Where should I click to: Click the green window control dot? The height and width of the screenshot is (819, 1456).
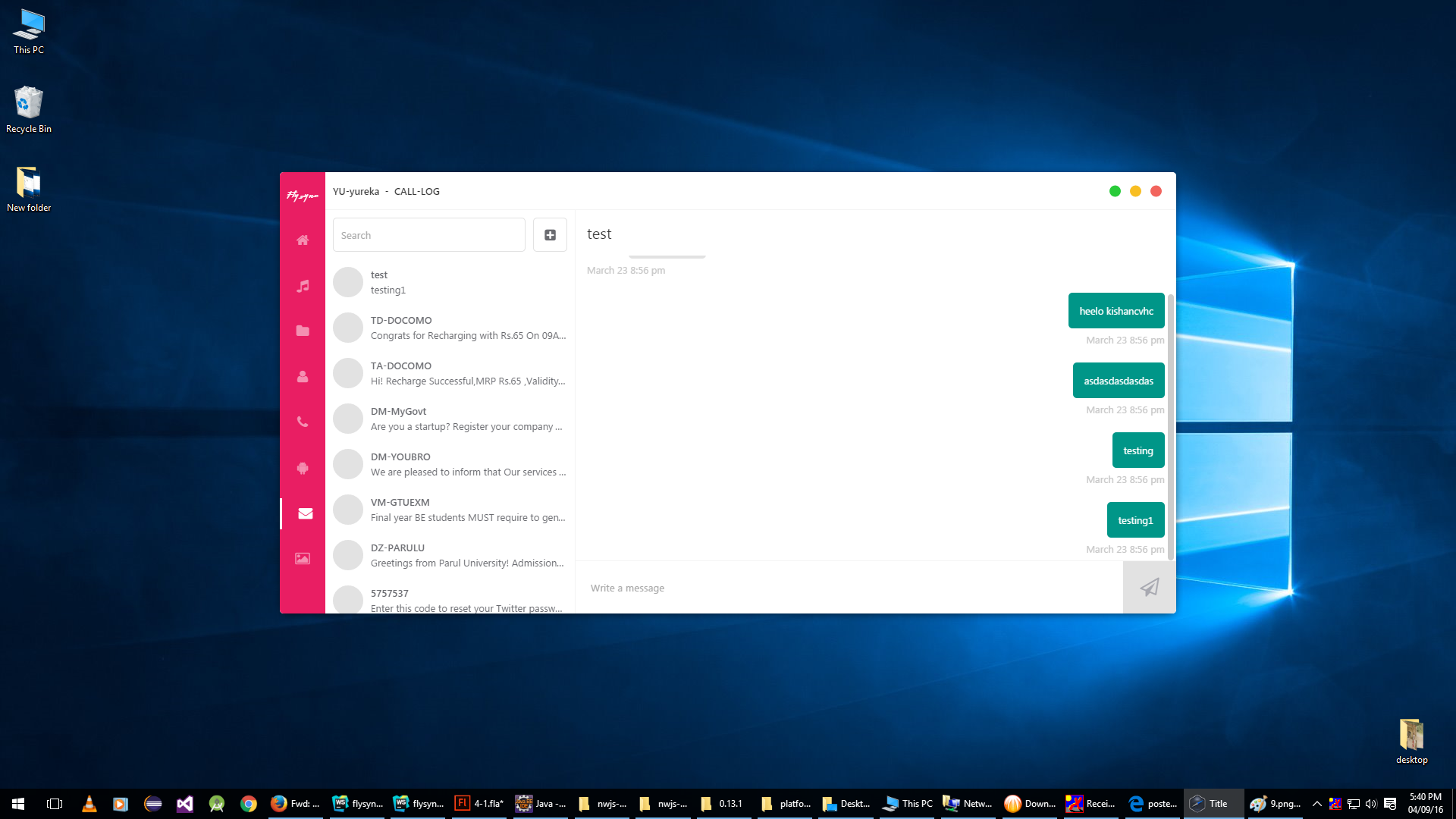tap(1115, 191)
